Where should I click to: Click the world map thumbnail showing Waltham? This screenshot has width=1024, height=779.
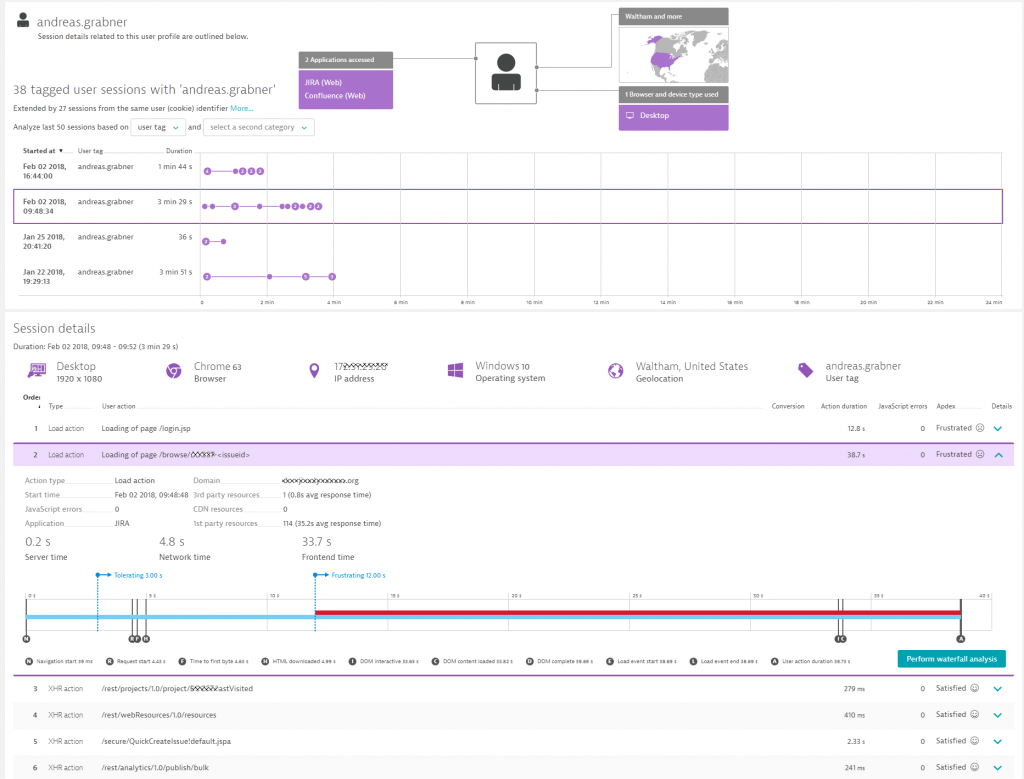tap(672, 53)
